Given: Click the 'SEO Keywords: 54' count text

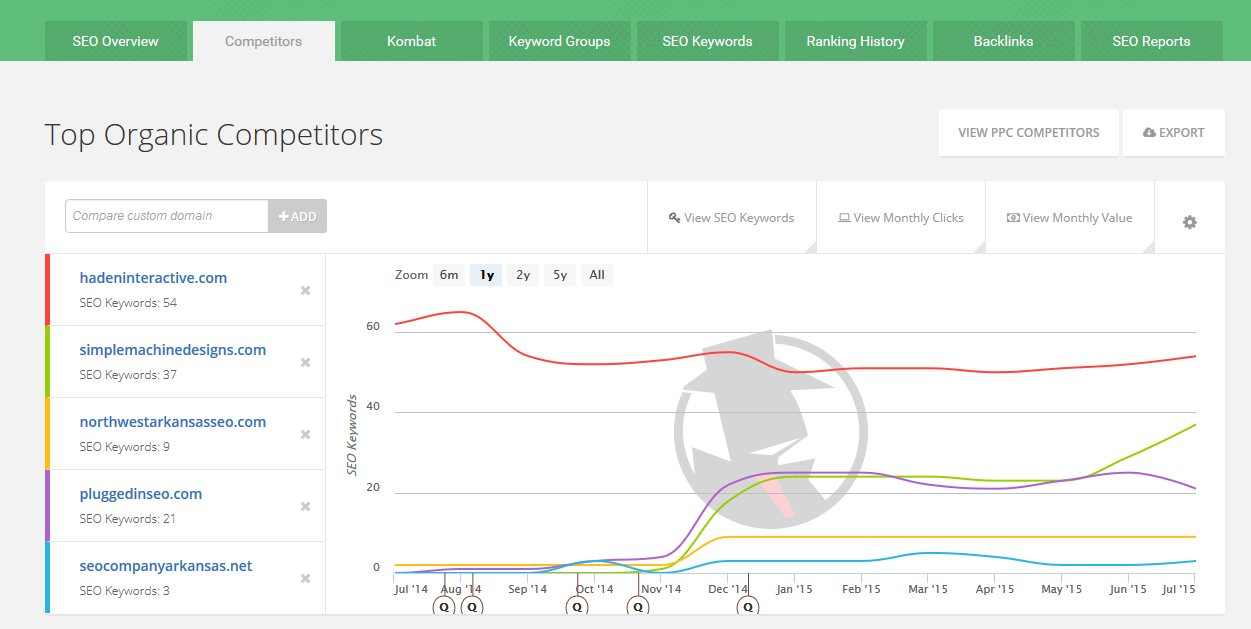Looking at the screenshot, I should [128, 303].
